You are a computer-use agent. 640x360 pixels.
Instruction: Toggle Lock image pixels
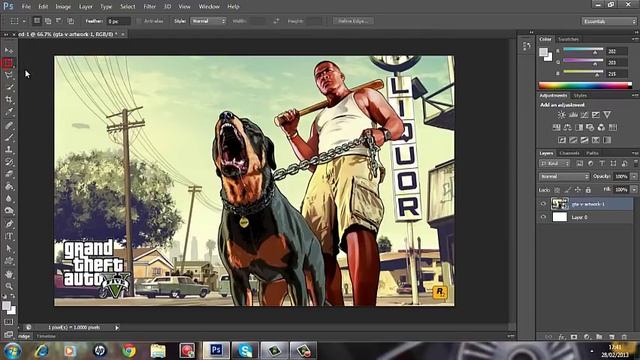[x=567, y=190]
